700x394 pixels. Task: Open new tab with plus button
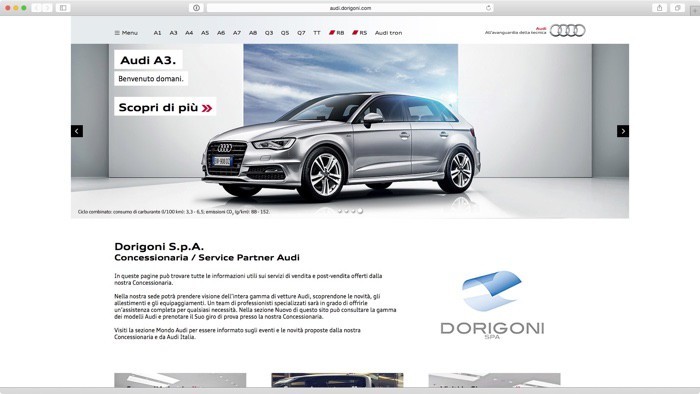tap(695, 10)
